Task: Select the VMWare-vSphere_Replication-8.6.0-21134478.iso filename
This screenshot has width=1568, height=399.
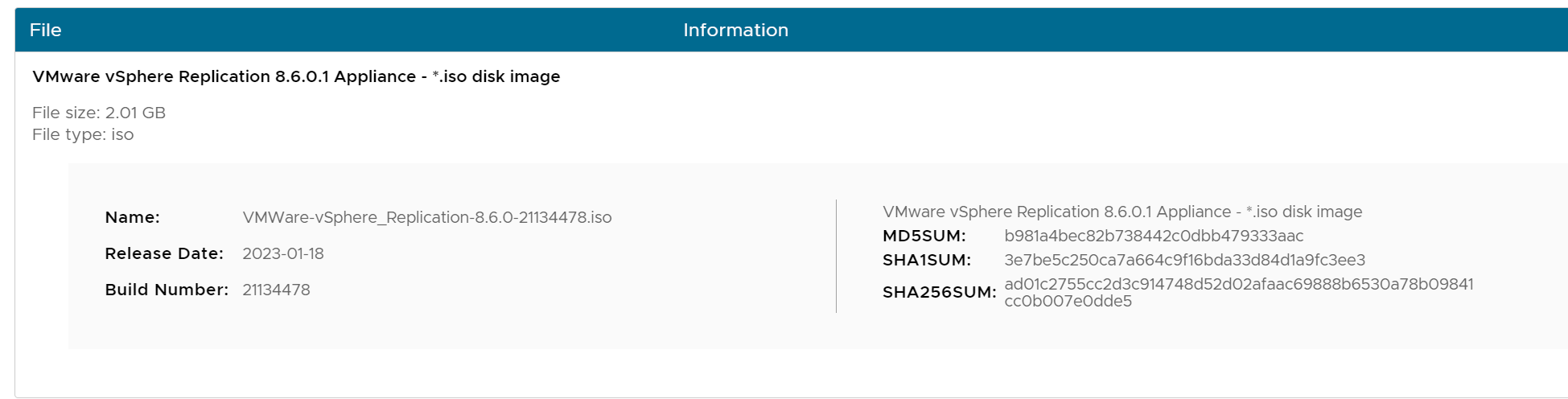Action: [426, 217]
